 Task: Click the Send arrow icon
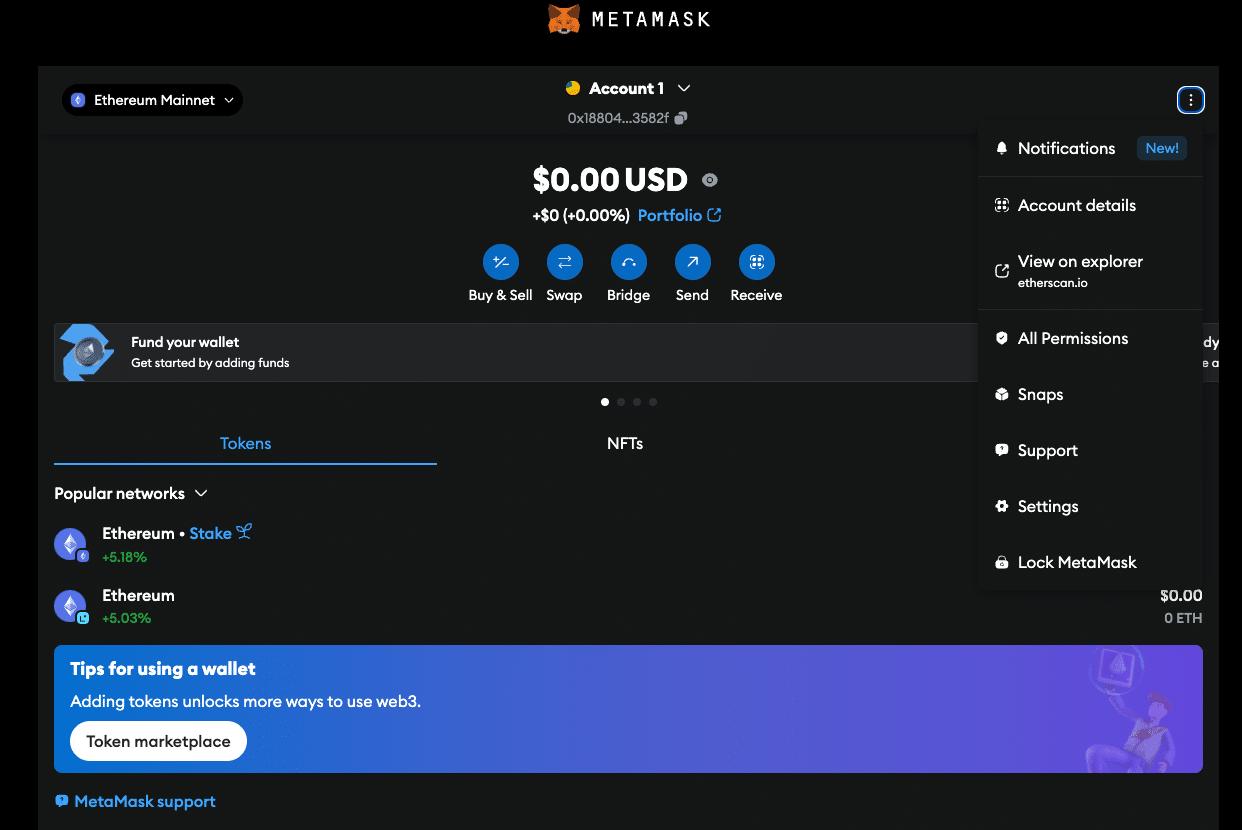(x=692, y=261)
